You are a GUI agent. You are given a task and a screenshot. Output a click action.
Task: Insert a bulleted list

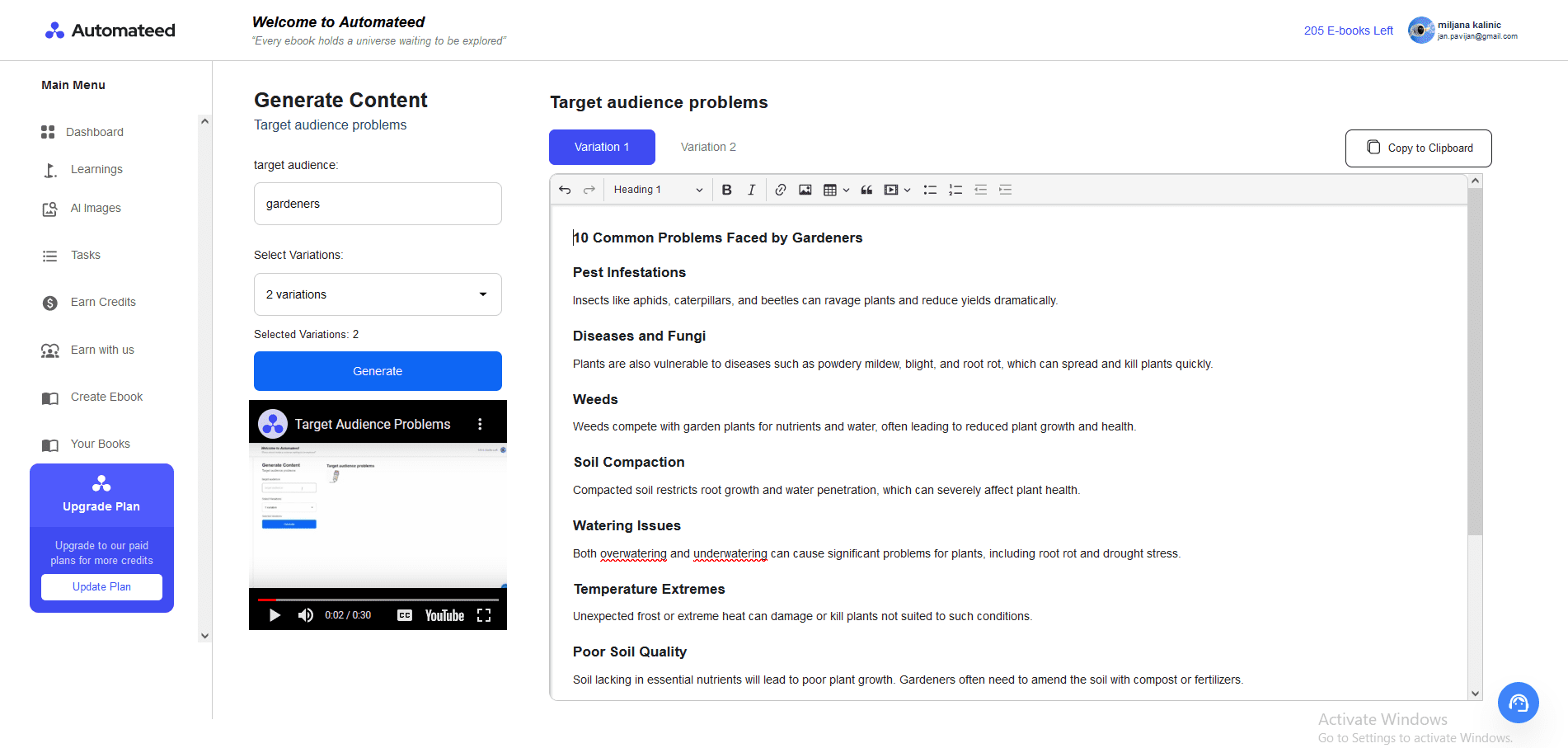(x=930, y=190)
